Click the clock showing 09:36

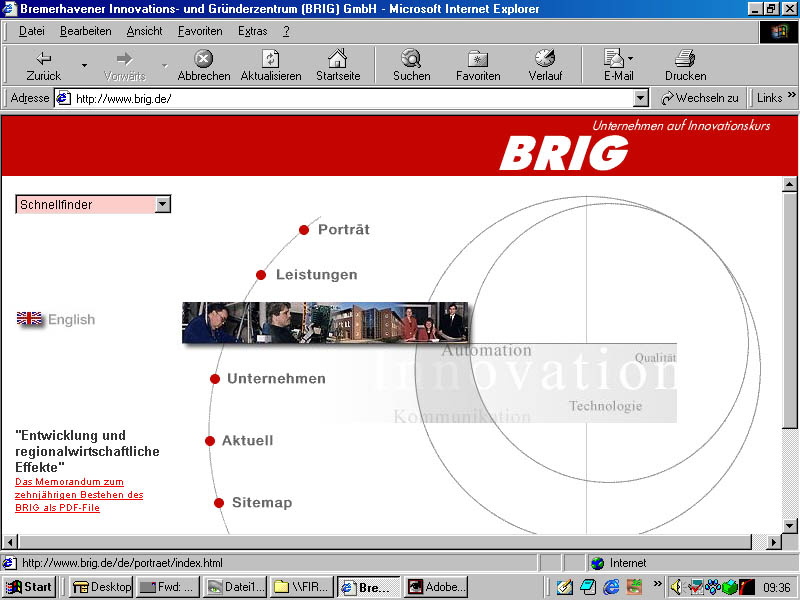tap(777, 587)
